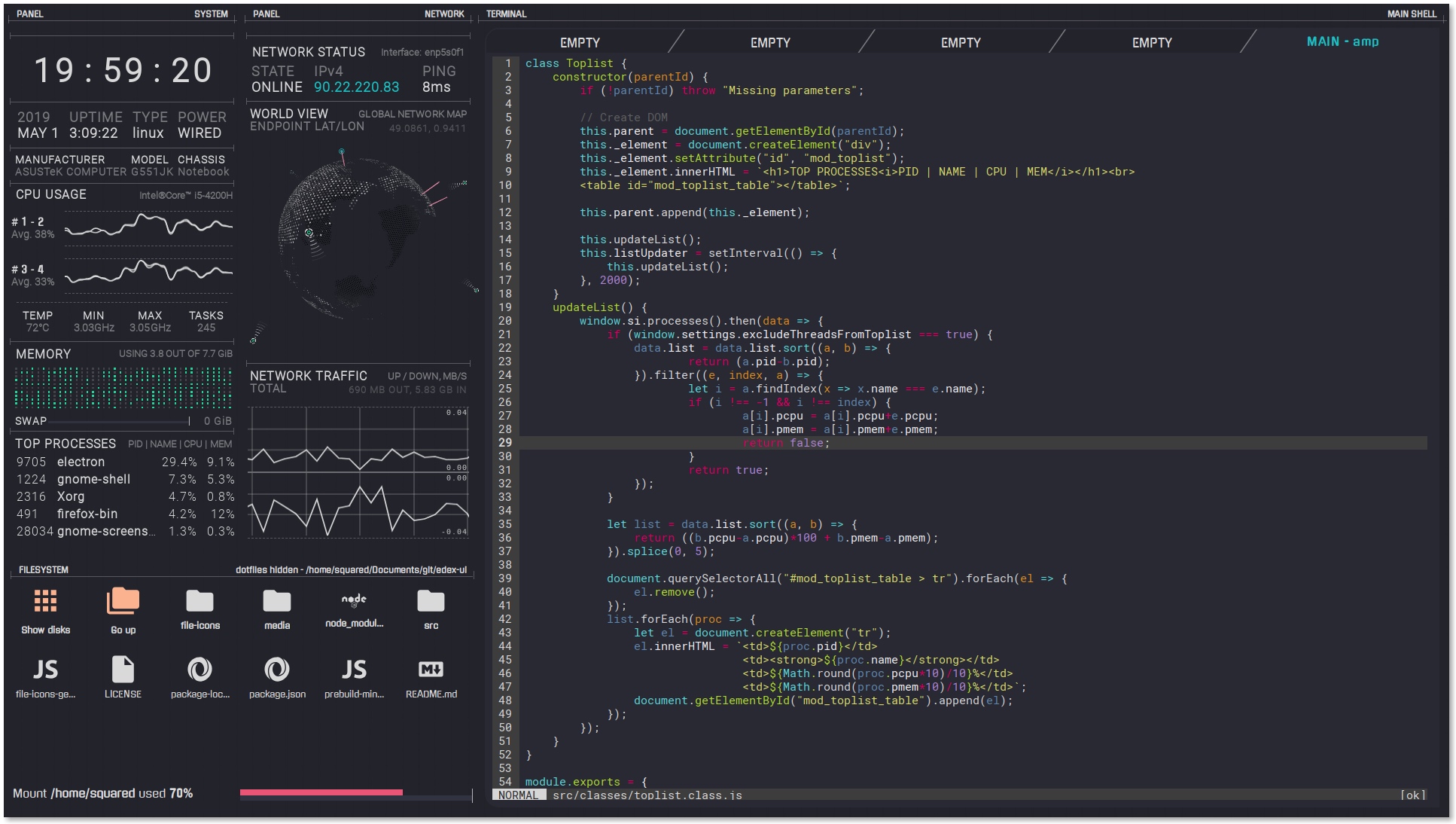Click line 1 class Toplist declaration

pyautogui.click(x=576, y=63)
